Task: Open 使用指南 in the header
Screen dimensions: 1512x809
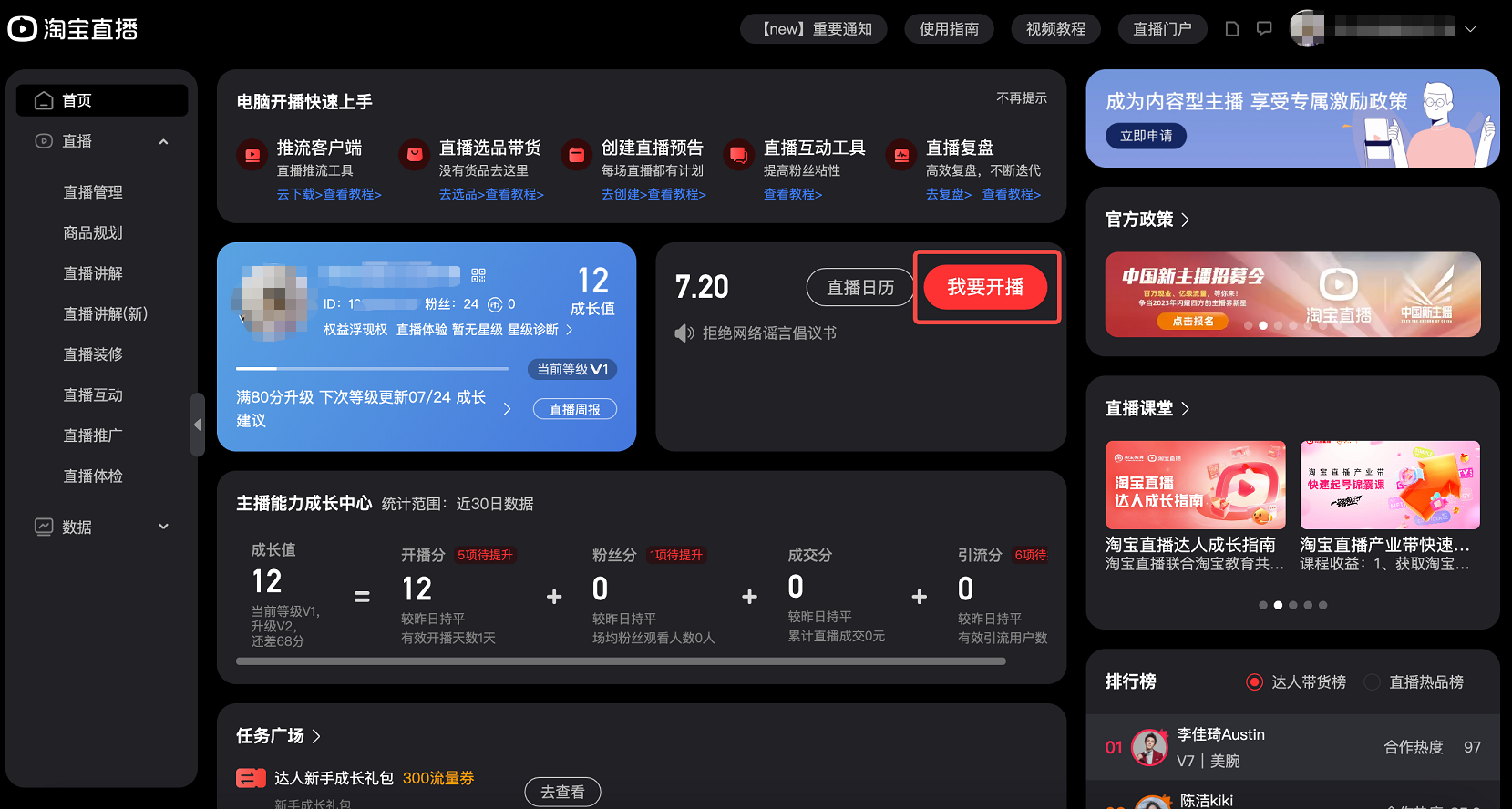Action: (x=949, y=29)
